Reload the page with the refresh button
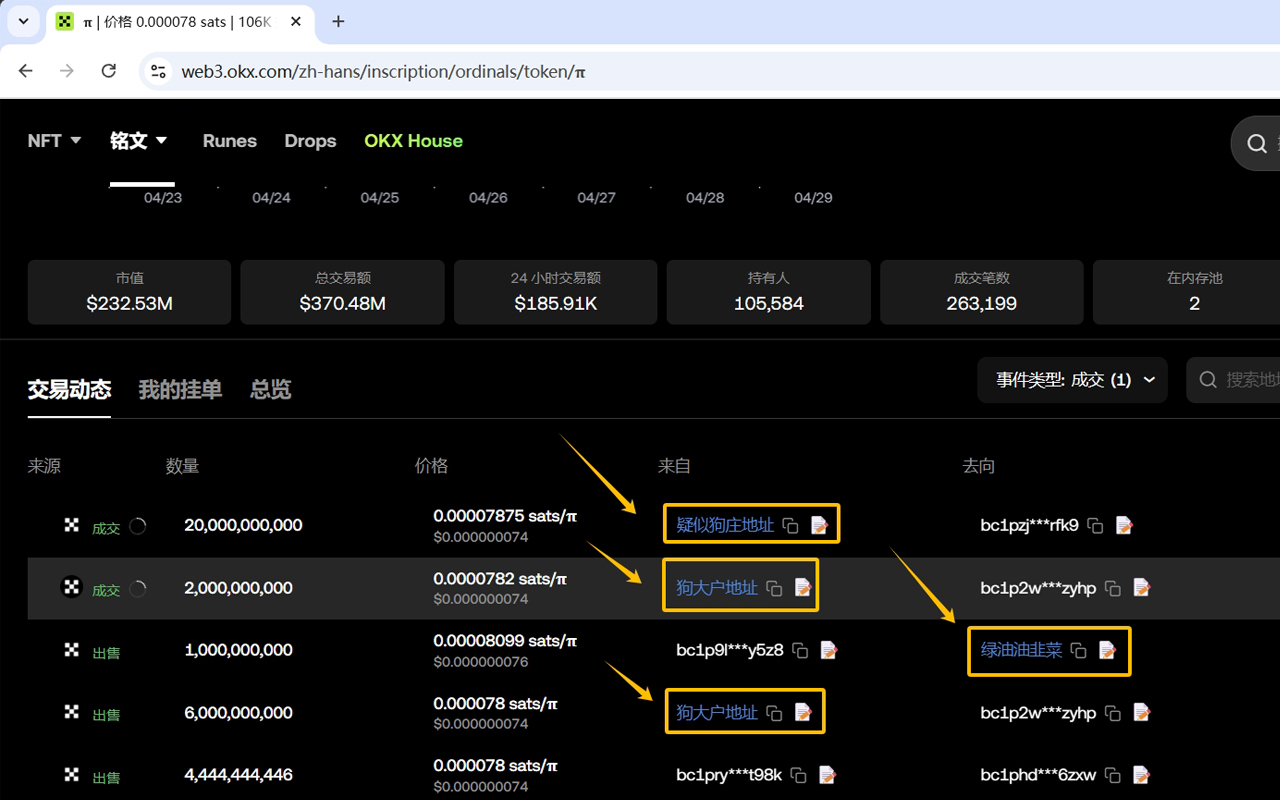 point(109,71)
